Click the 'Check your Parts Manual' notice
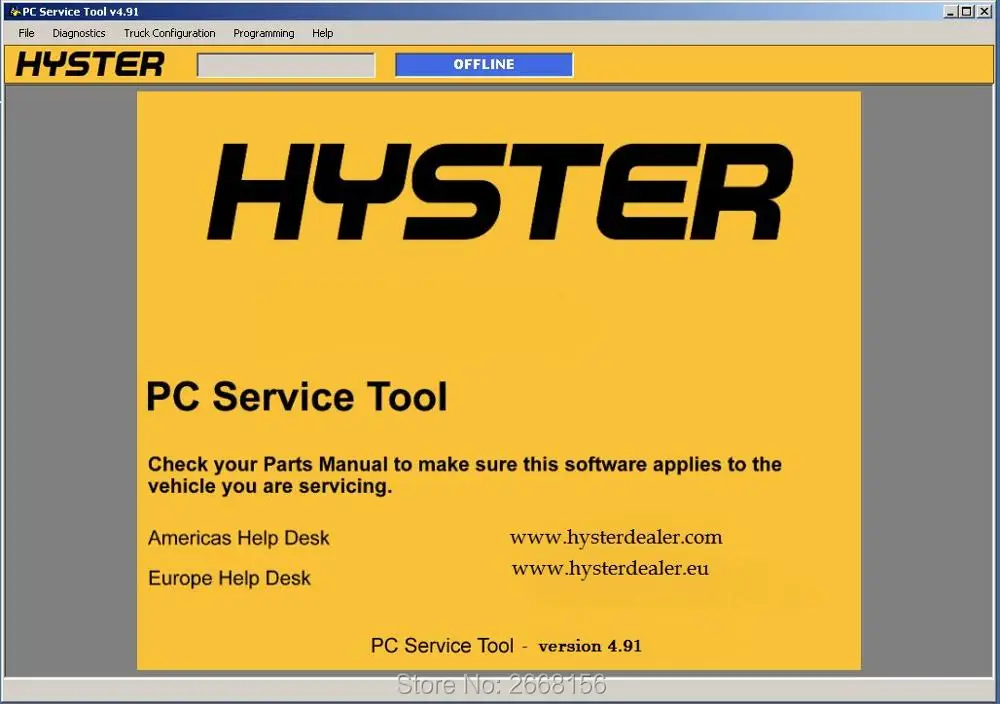The width and height of the screenshot is (1000, 704). click(464, 475)
